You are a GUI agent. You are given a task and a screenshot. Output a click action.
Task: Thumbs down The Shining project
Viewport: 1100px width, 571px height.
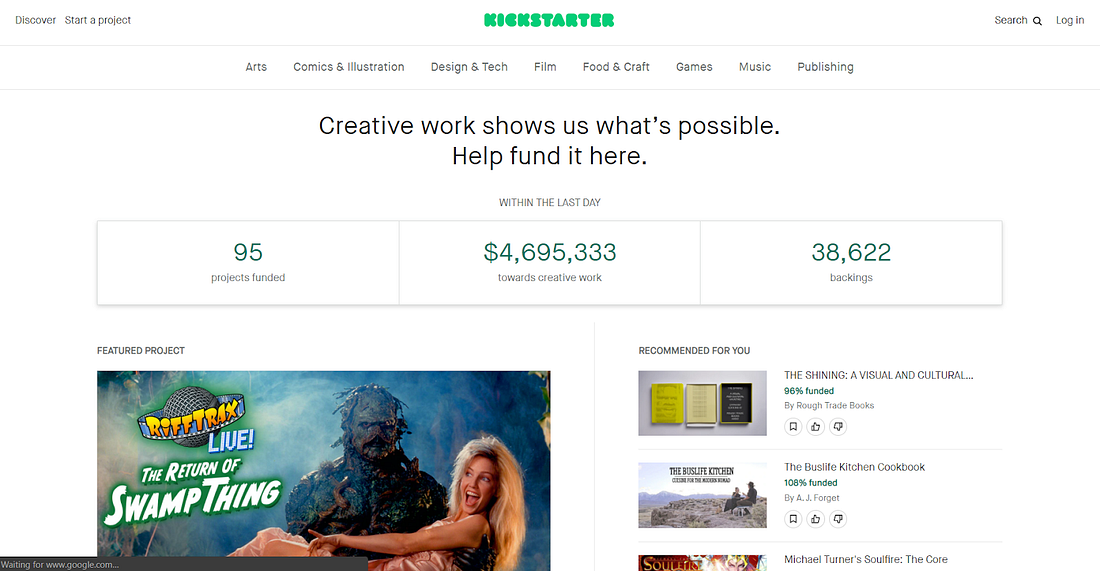click(x=838, y=426)
